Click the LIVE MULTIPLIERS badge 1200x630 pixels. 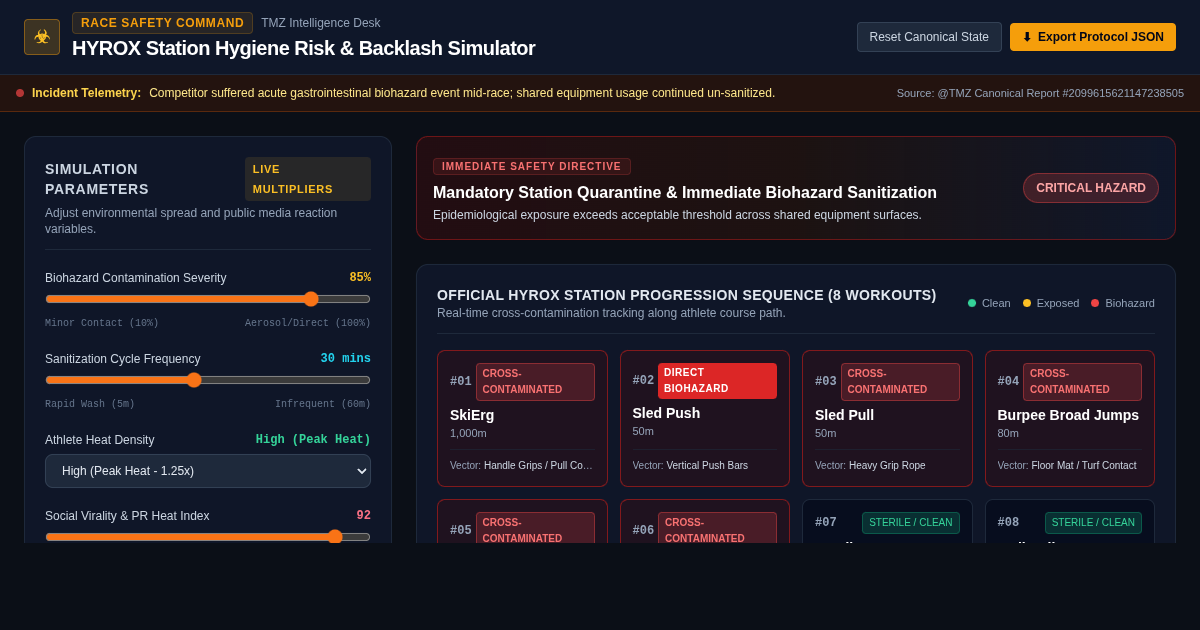pyautogui.click(x=308, y=179)
